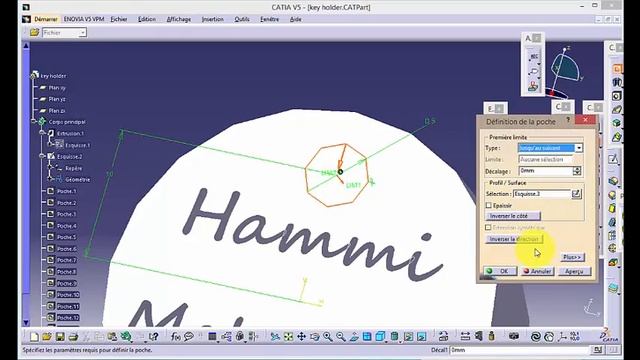This screenshot has width=640, height=360.
Task: Select the Rotate view tool
Action: click(x=314, y=337)
